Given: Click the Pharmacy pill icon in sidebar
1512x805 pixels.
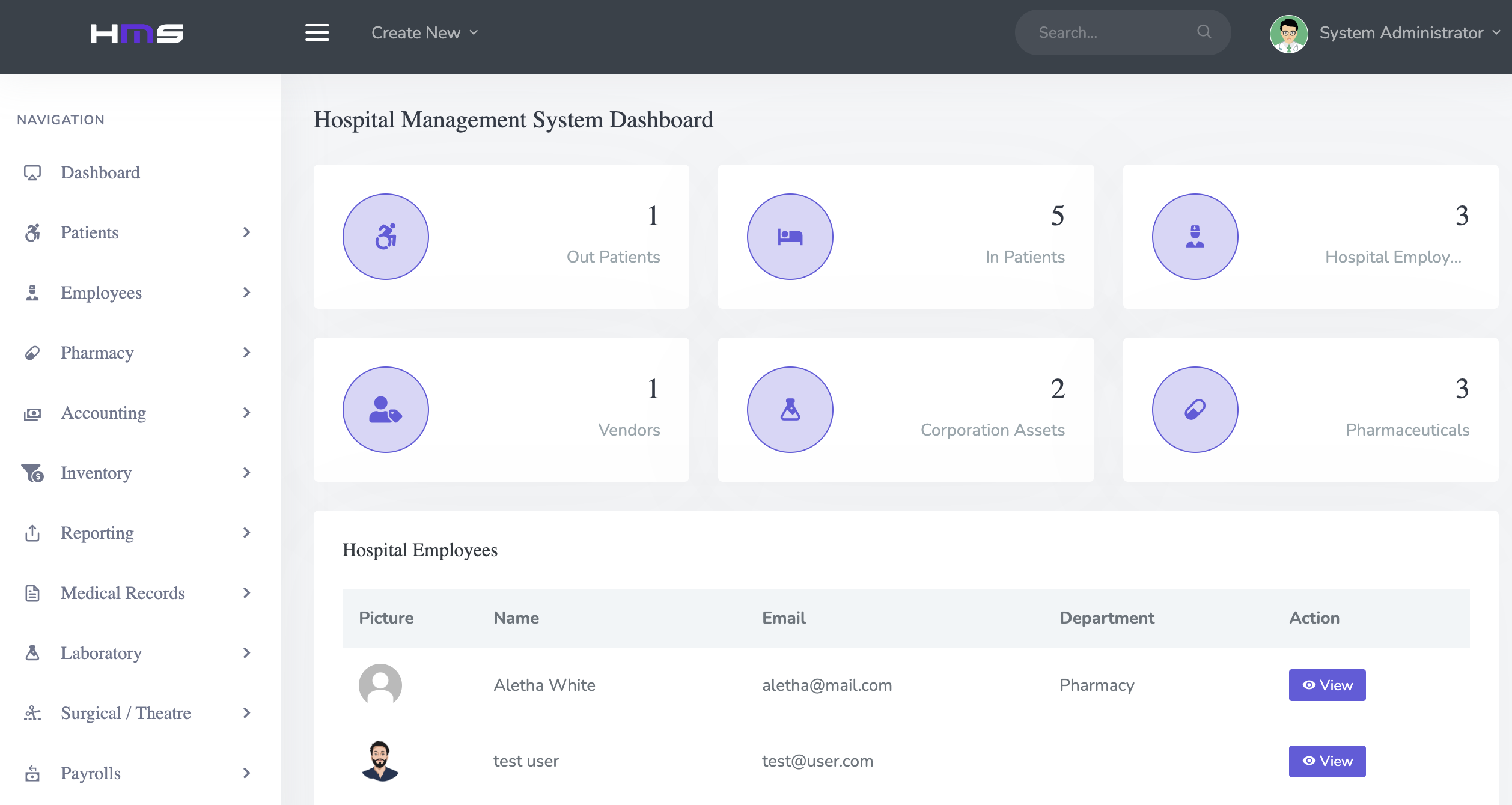Looking at the screenshot, I should point(33,353).
